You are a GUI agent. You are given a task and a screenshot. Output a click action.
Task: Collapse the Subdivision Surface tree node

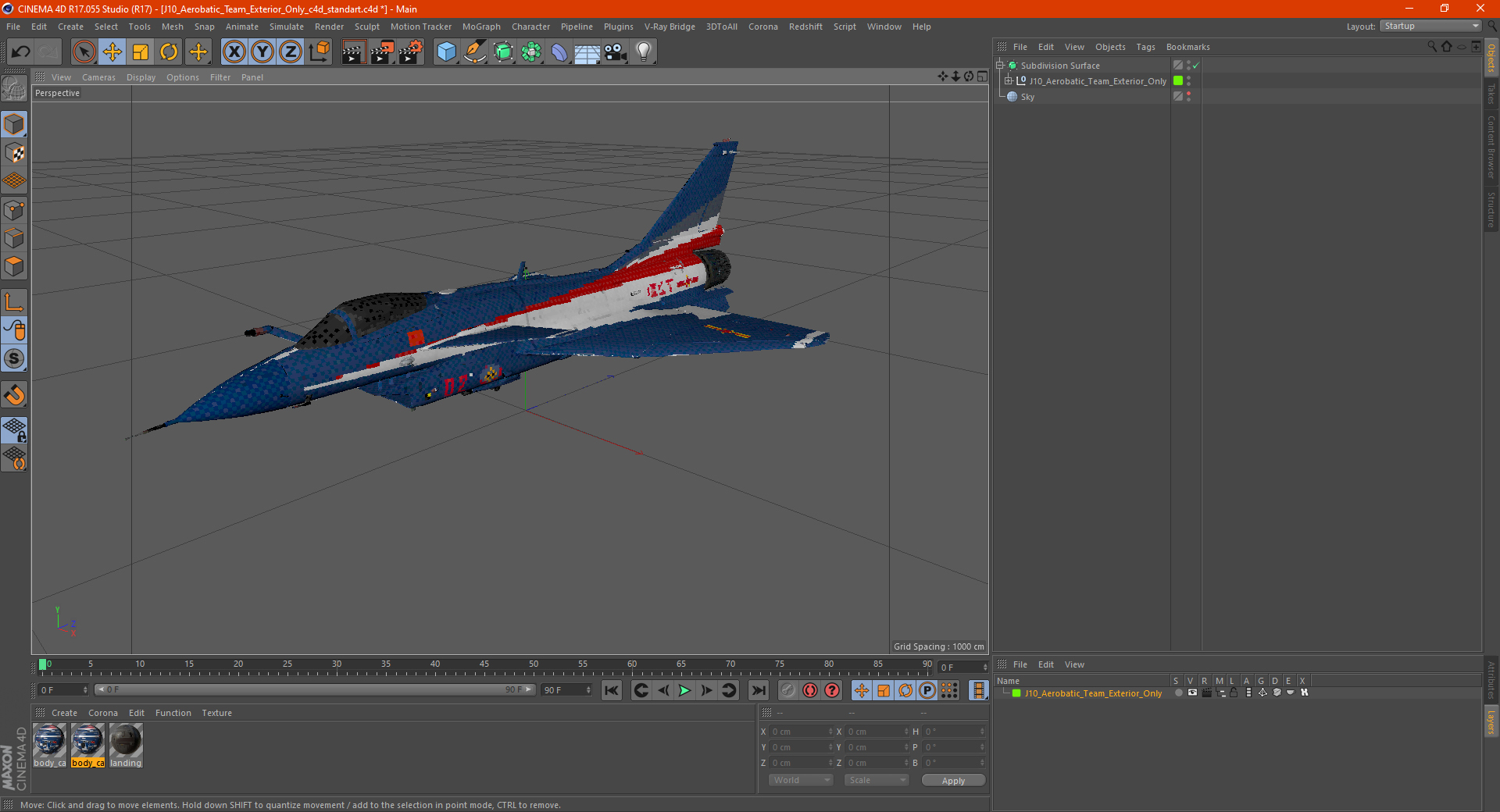tap(1000, 66)
